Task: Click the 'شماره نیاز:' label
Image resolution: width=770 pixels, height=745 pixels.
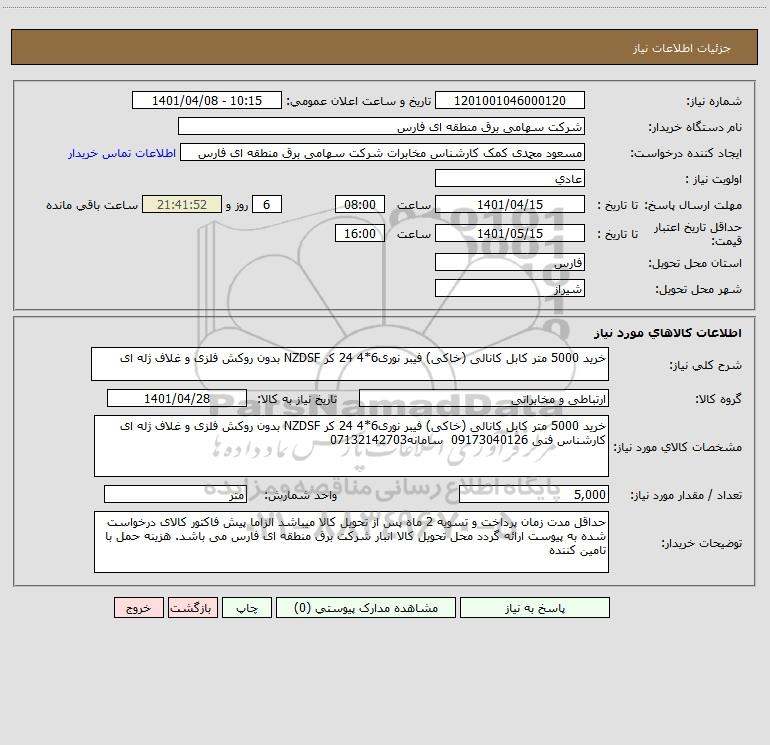Action: tap(714, 102)
